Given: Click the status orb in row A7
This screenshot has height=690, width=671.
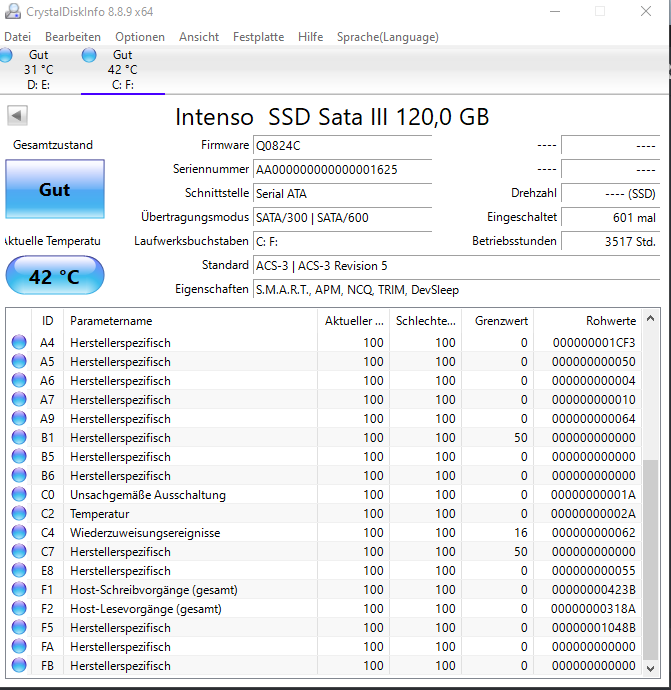Looking at the screenshot, I should point(19,399).
